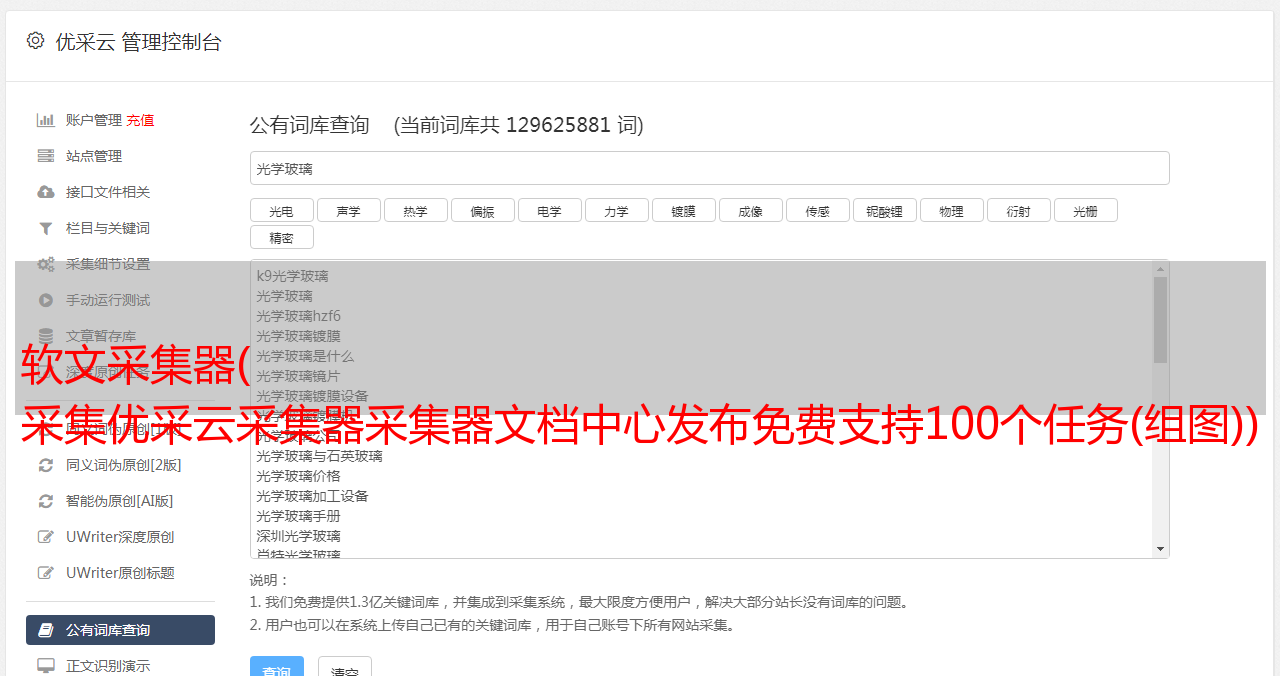
Task: Click the 镀膜 tag button
Action: (x=683, y=210)
